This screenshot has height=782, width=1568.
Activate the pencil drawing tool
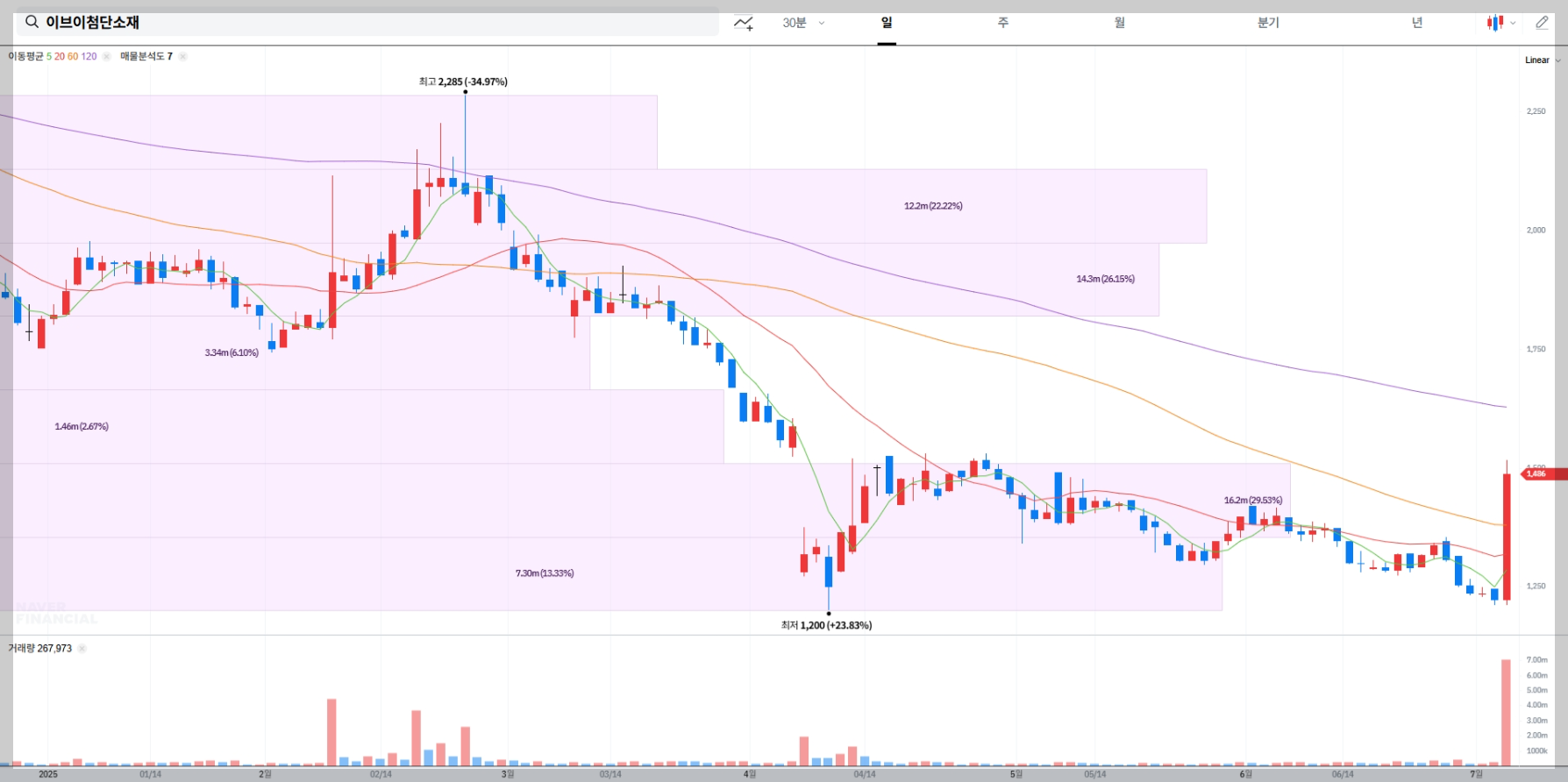pyautogui.click(x=1542, y=23)
